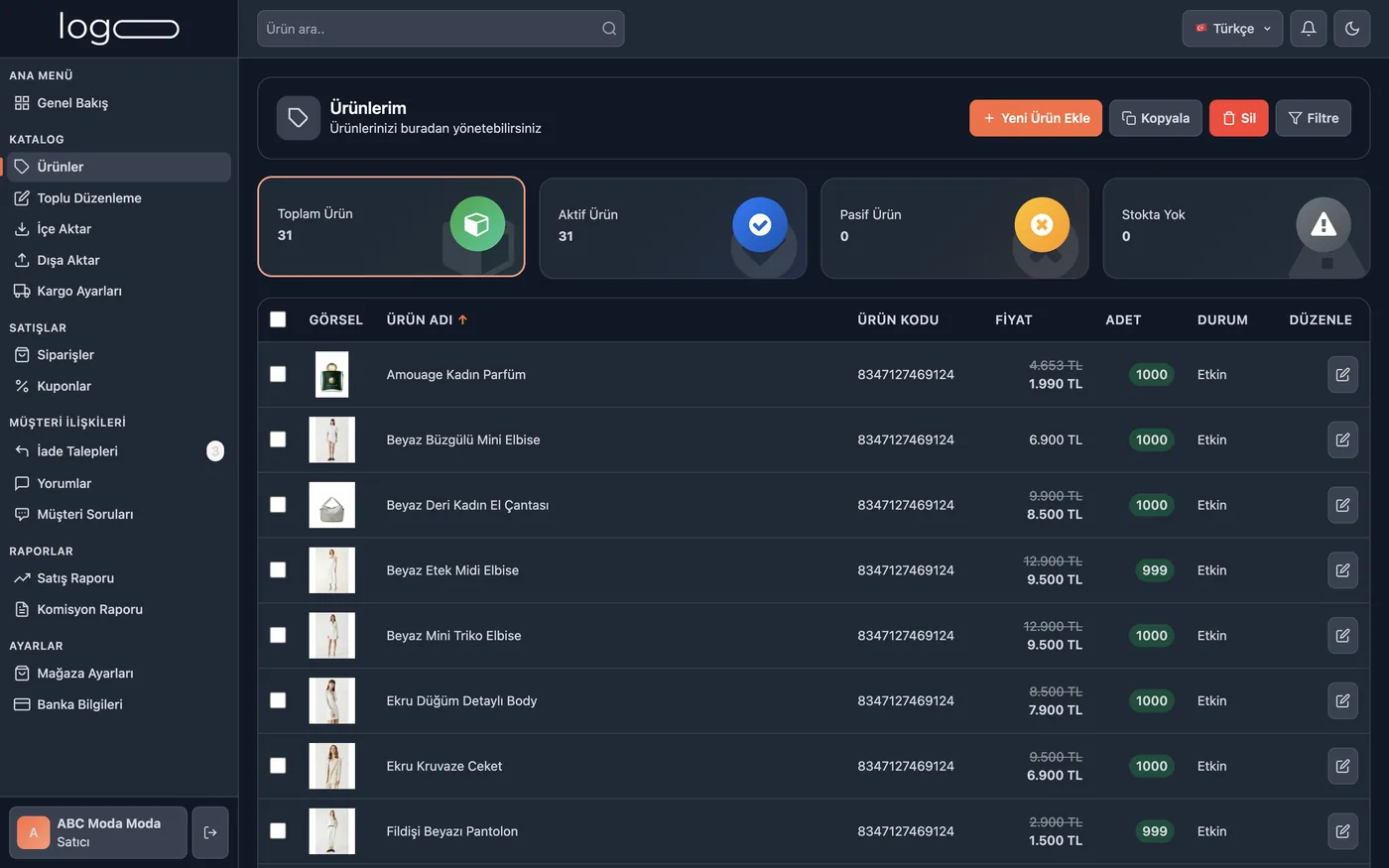Click the yellow X icon in Pasif Ürün
The image size is (1389, 868).
[x=1042, y=225]
